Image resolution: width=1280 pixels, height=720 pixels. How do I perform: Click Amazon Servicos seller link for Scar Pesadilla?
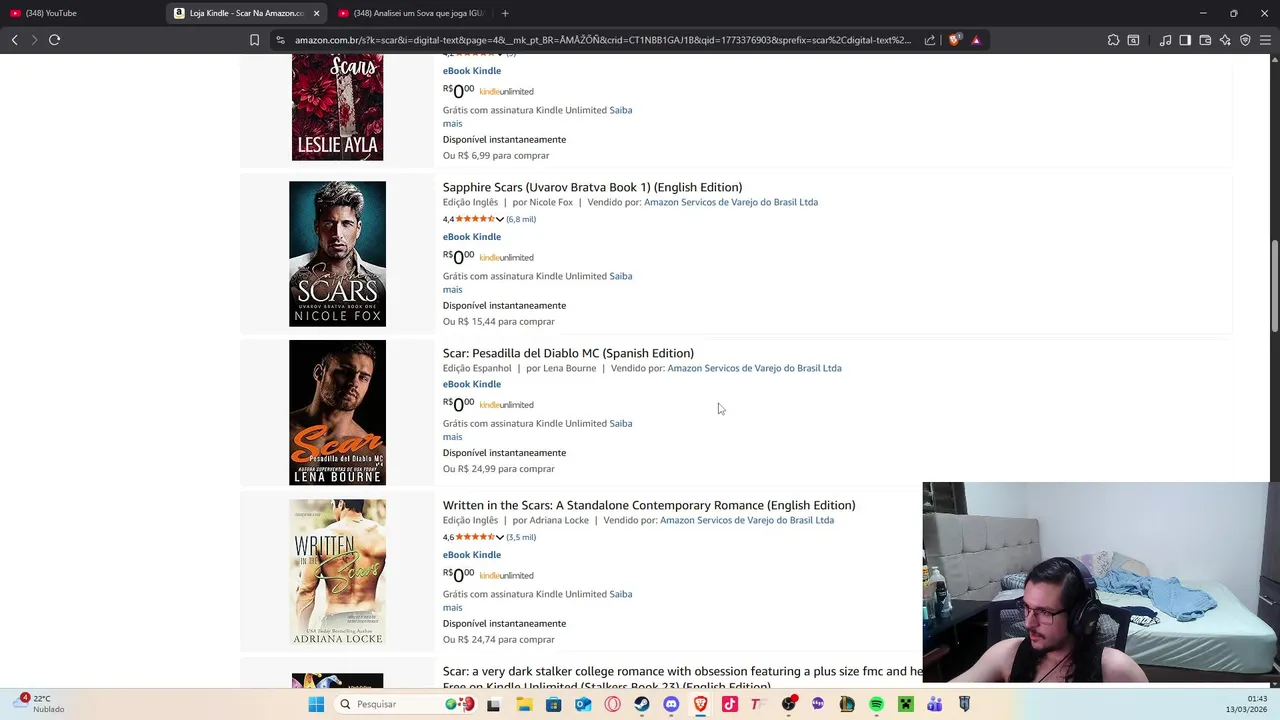[754, 368]
